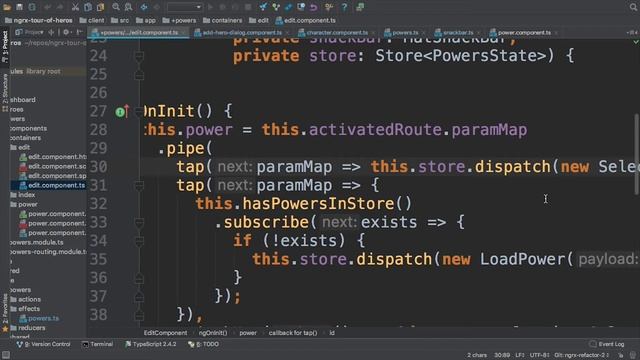Click the Cut scissors icon

tap(75, 7)
